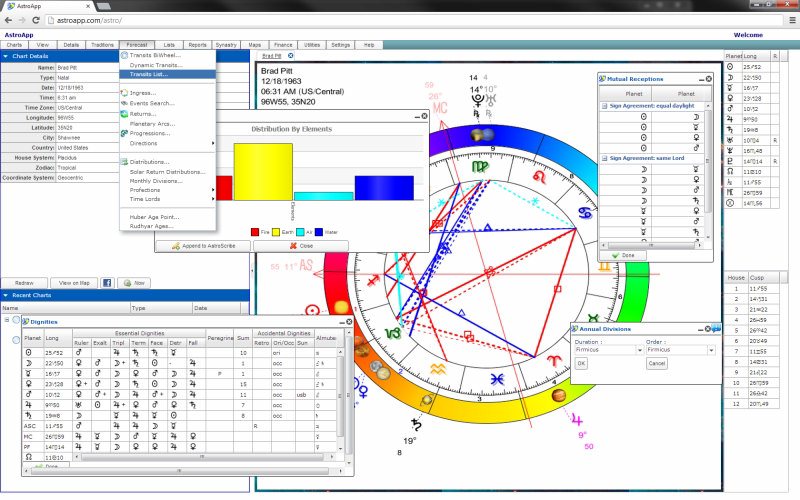Open the Synastry menu
Image resolution: width=800 pixels, height=500 pixels.
pos(226,45)
